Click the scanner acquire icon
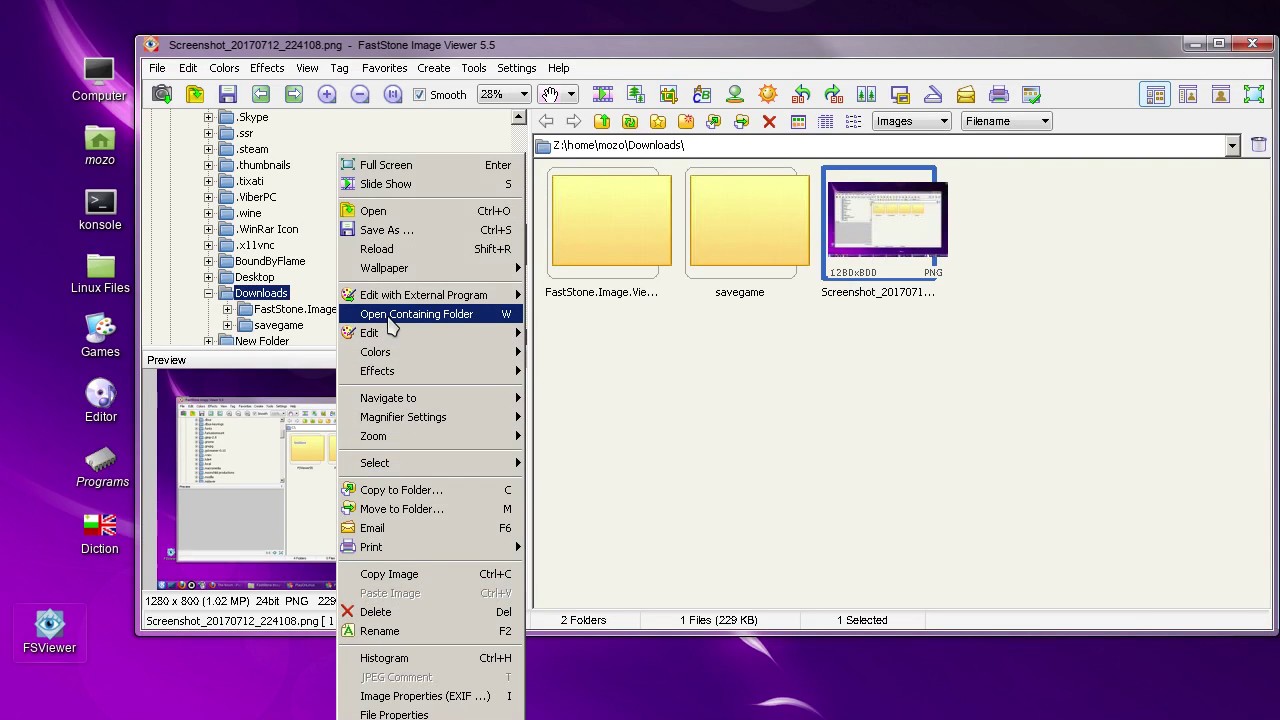This screenshot has height=720, width=1280. [933, 95]
